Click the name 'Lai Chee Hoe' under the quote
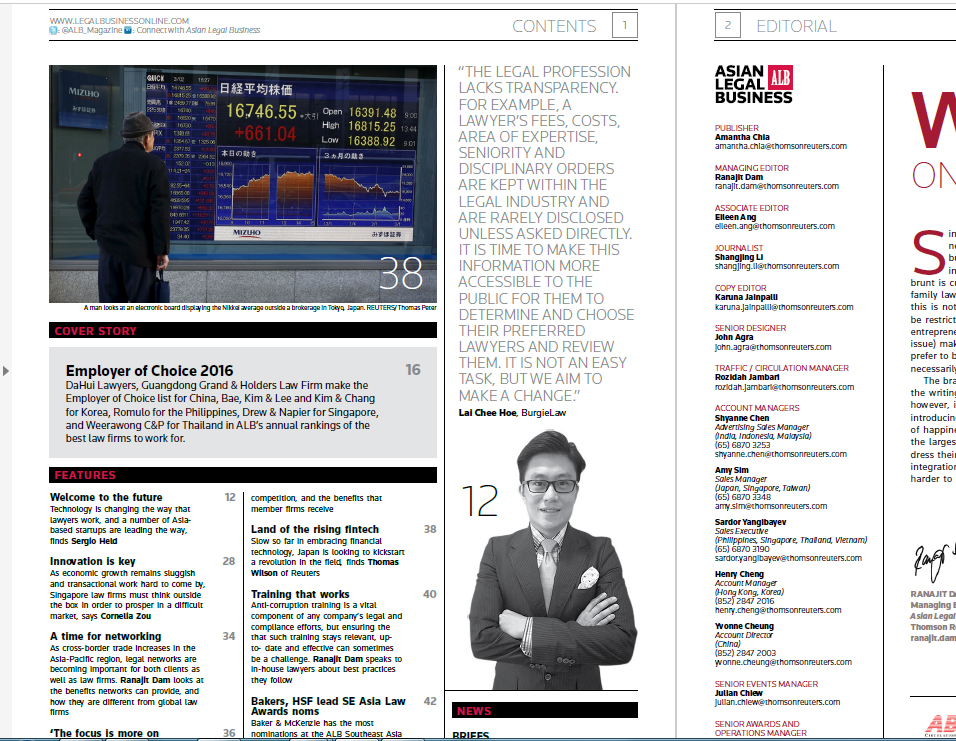This screenshot has width=956, height=741. click(x=487, y=413)
